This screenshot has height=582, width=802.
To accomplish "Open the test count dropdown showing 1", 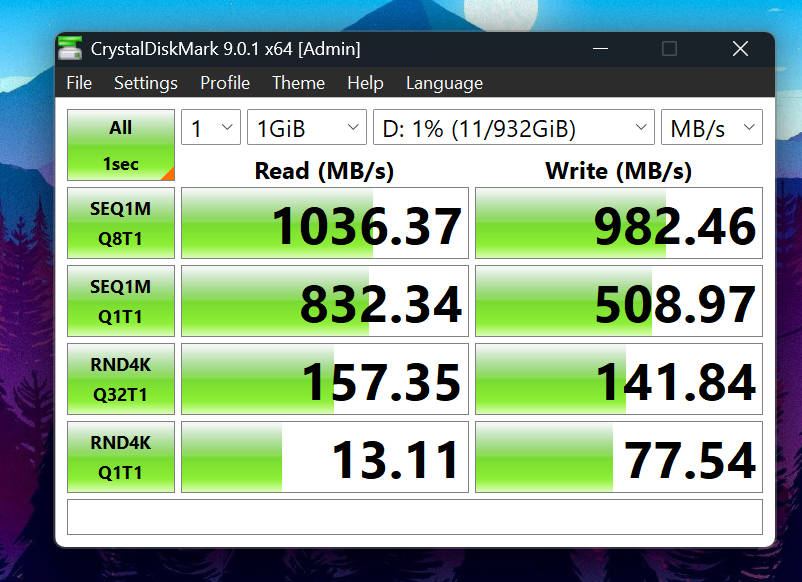I will (211, 128).
